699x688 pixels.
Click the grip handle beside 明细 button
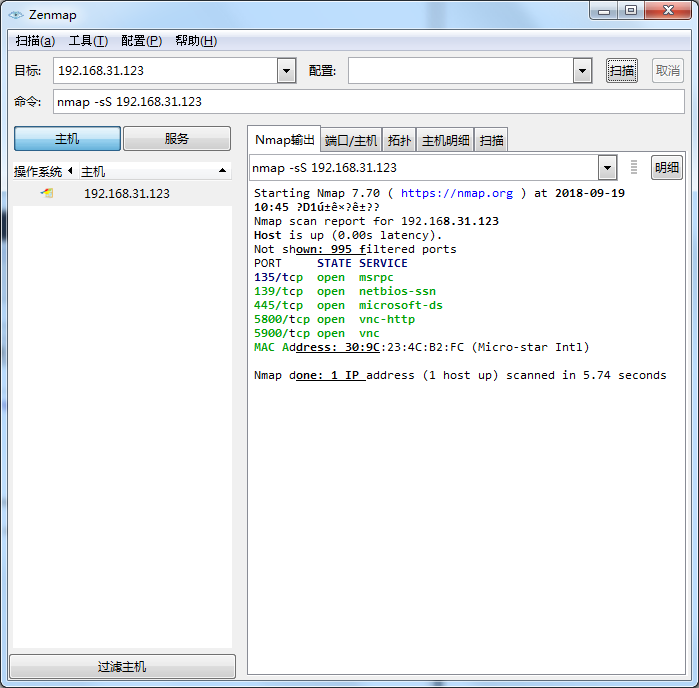pyautogui.click(x=634, y=167)
